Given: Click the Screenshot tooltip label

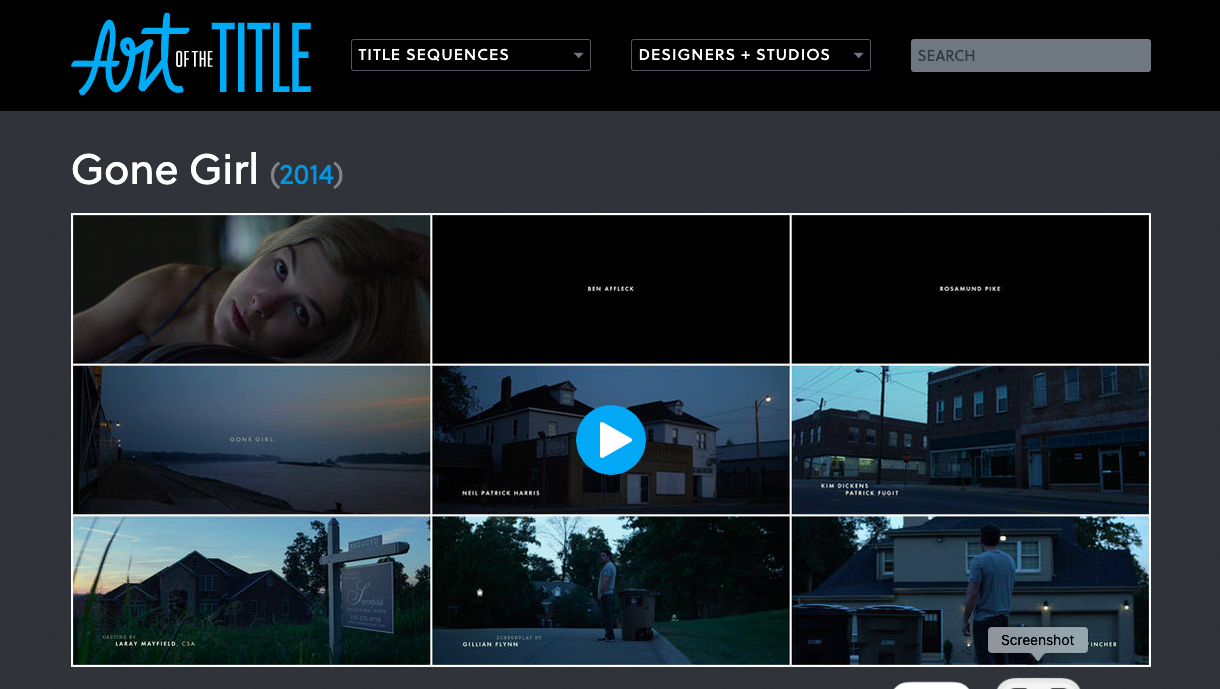Looking at the screenshot, I should pyautogui.click(x=1038, y=640).
